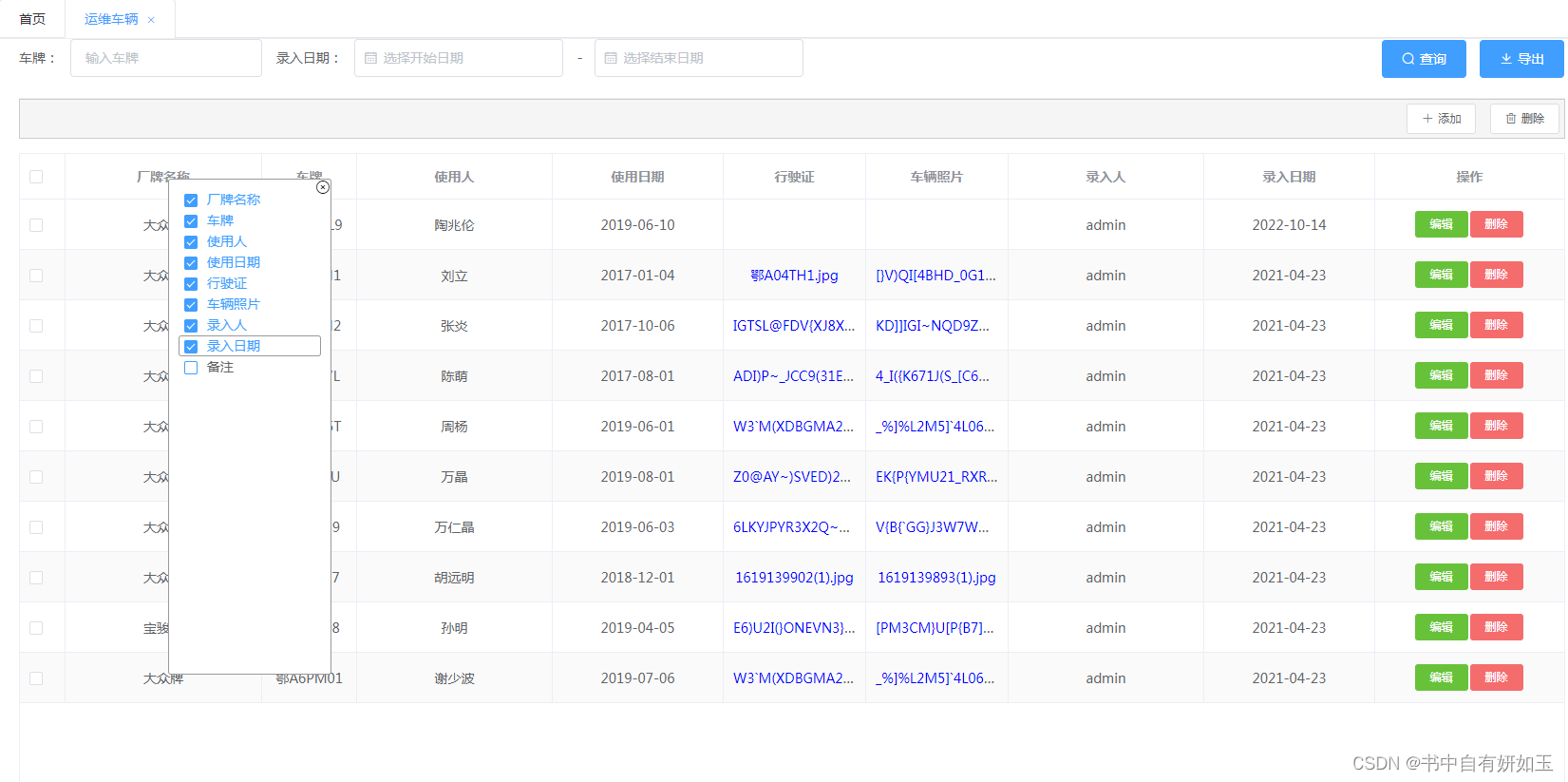Viewport: 1568px width, 782px height.
Task: Open 1619139902(1).jpg license link
Action: [x=794, y=578]
